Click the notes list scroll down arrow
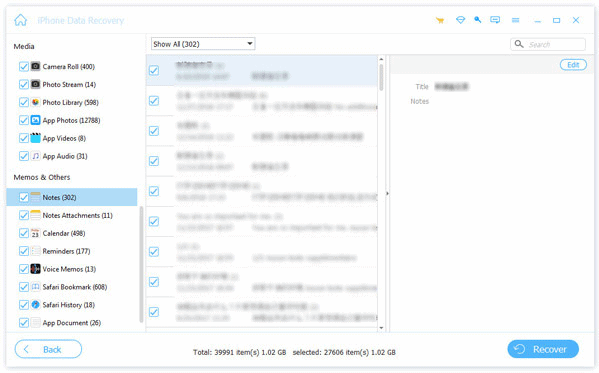Screen dimensions: 599x373 [x=381, y=328]
